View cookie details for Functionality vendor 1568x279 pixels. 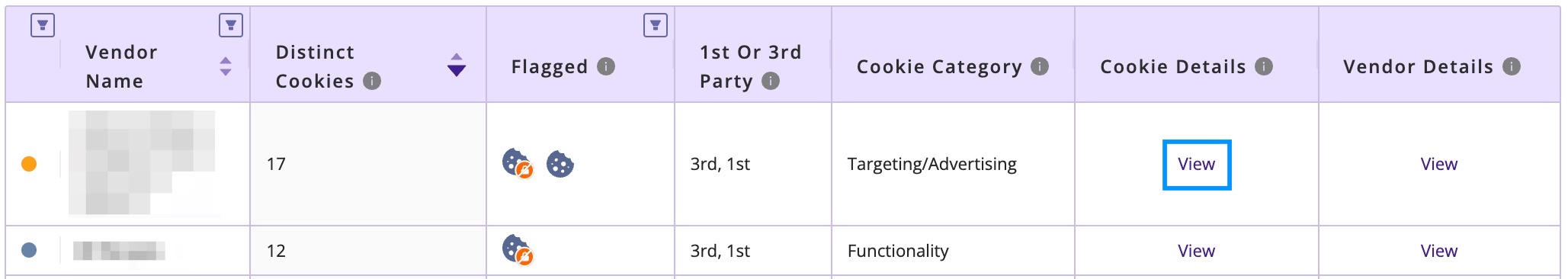(1196, 251)
